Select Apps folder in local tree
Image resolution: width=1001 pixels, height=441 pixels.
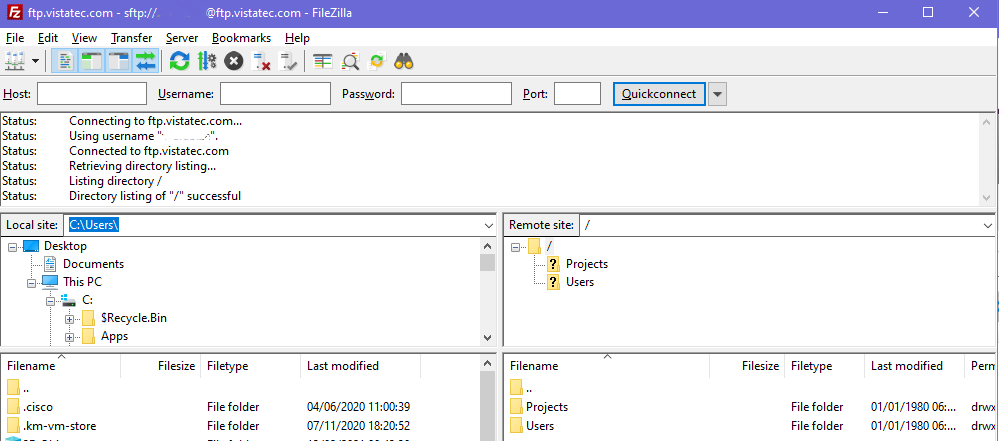pos(114,336)
